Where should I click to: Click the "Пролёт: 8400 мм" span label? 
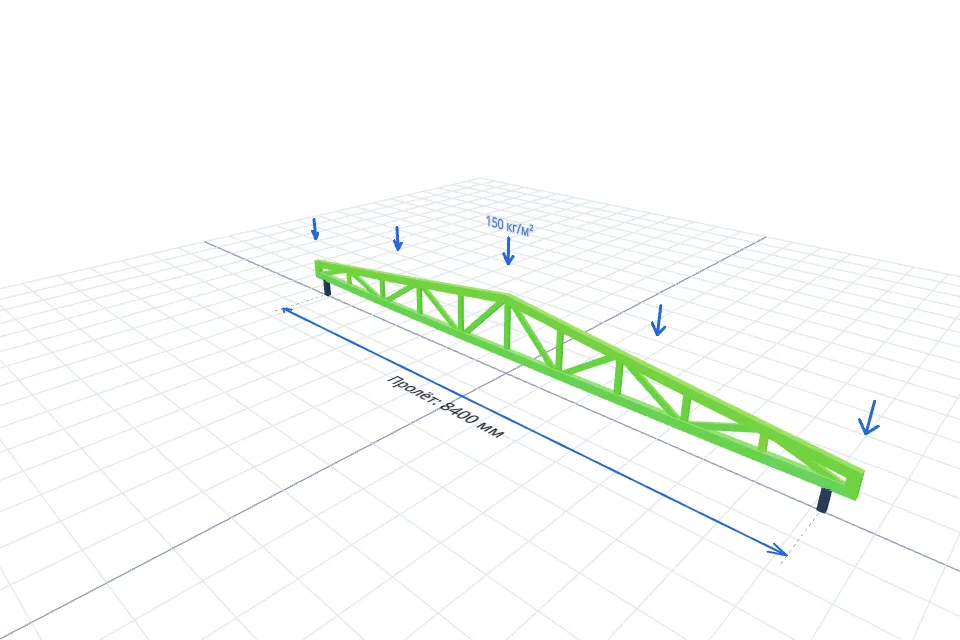pyautogui.click(x=446, y=407)
